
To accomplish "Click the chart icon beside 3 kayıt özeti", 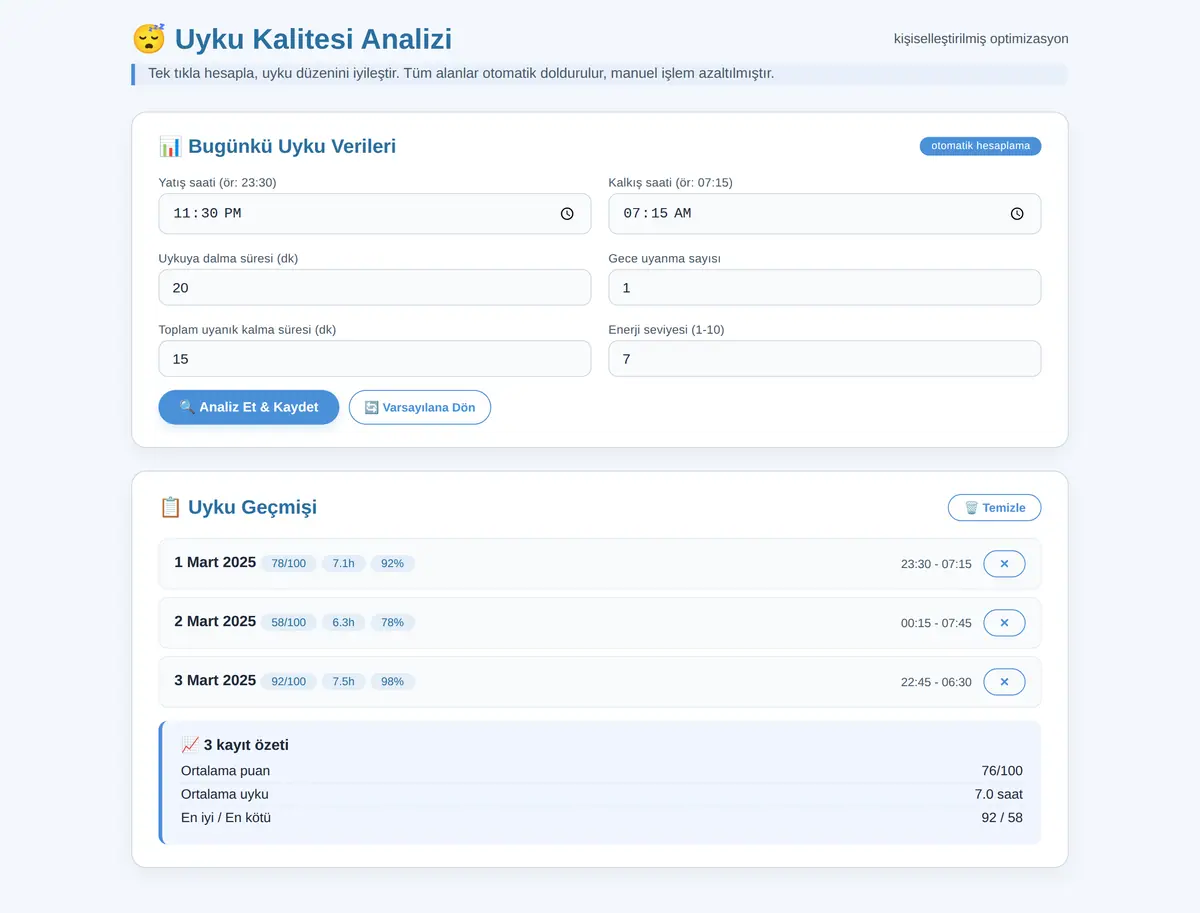I will 190,745.
